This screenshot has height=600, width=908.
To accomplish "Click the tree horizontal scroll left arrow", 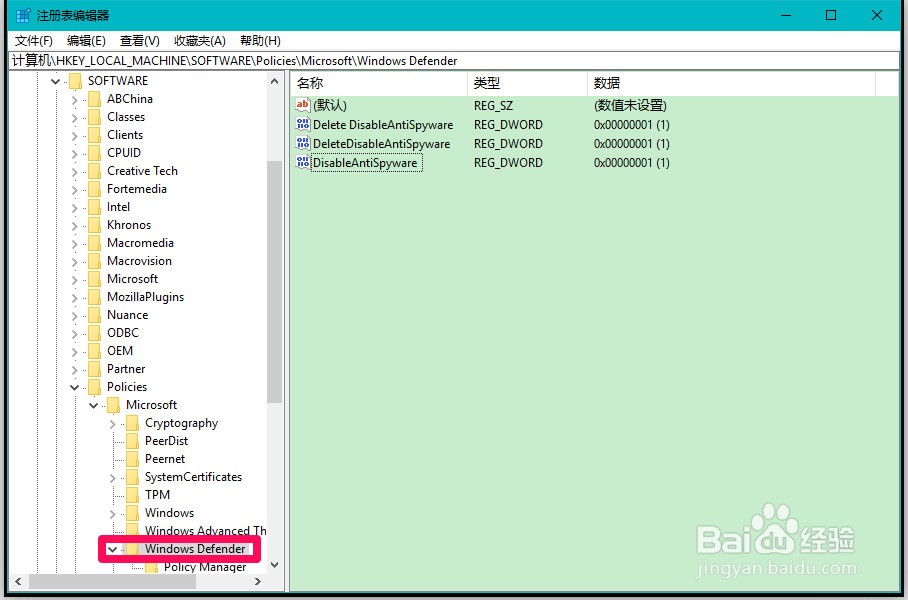I will pyautogui.click(x=18, y=581).
